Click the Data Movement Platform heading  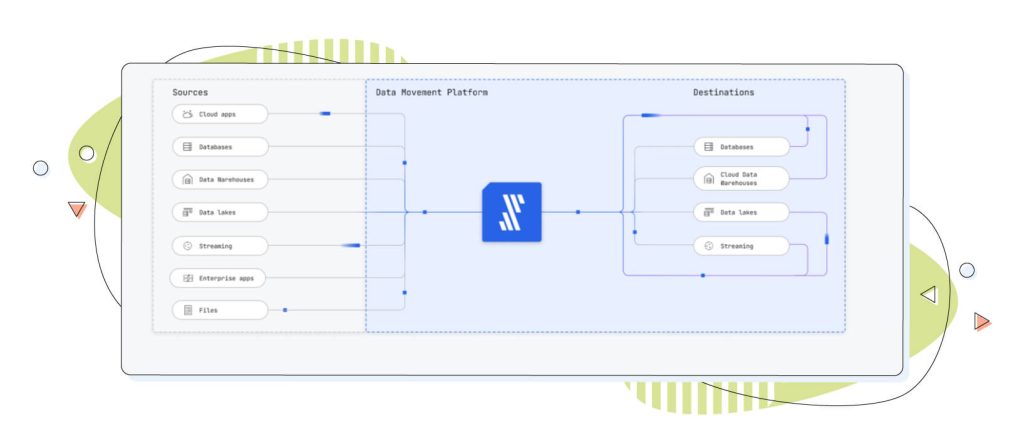pyautogui.click(x=432, y=93)
